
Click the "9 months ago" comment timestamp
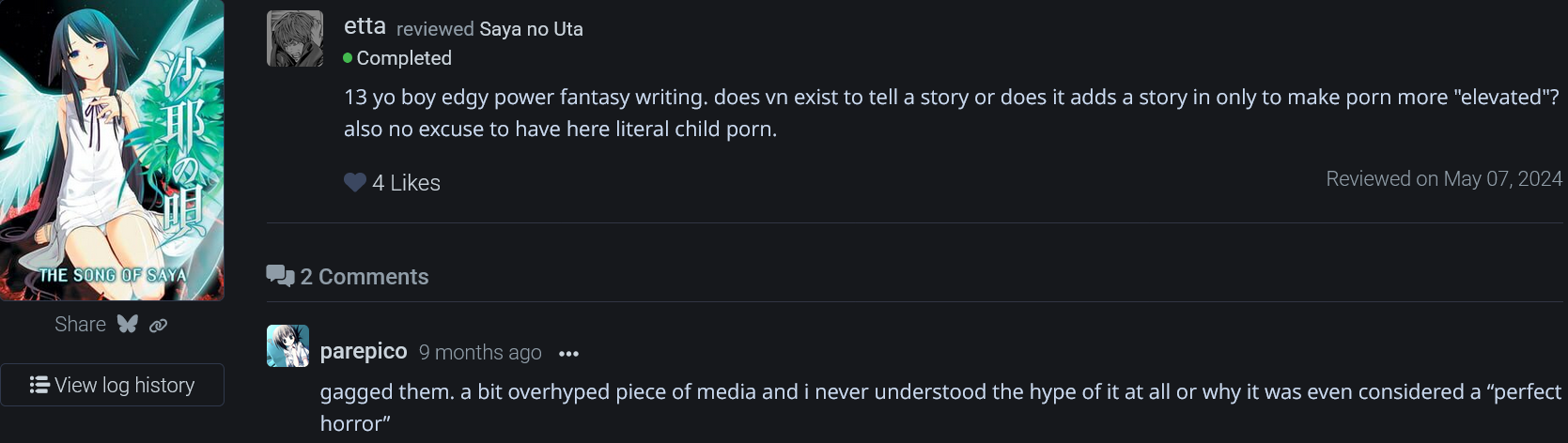[x=480, y=353]
